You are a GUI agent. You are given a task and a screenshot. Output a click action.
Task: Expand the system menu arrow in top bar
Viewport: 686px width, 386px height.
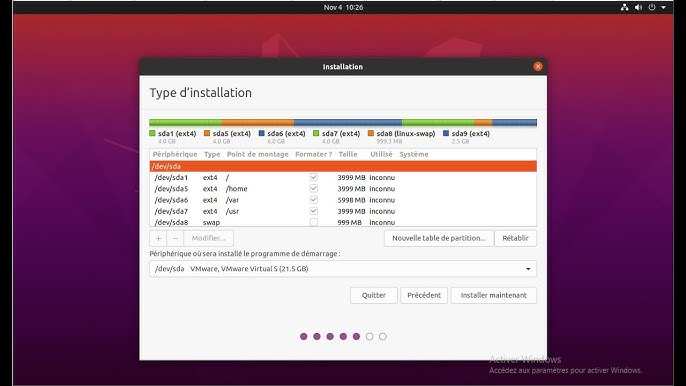(x=664, y=7)
